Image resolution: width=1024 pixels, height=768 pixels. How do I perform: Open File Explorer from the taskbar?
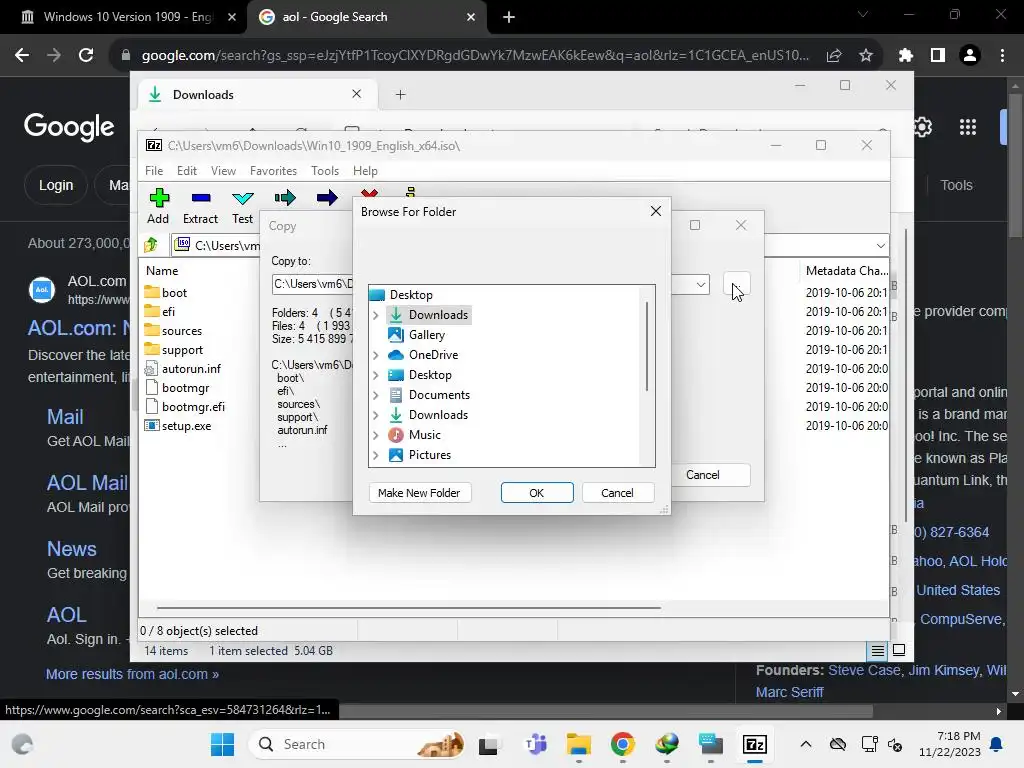(578, 744)
